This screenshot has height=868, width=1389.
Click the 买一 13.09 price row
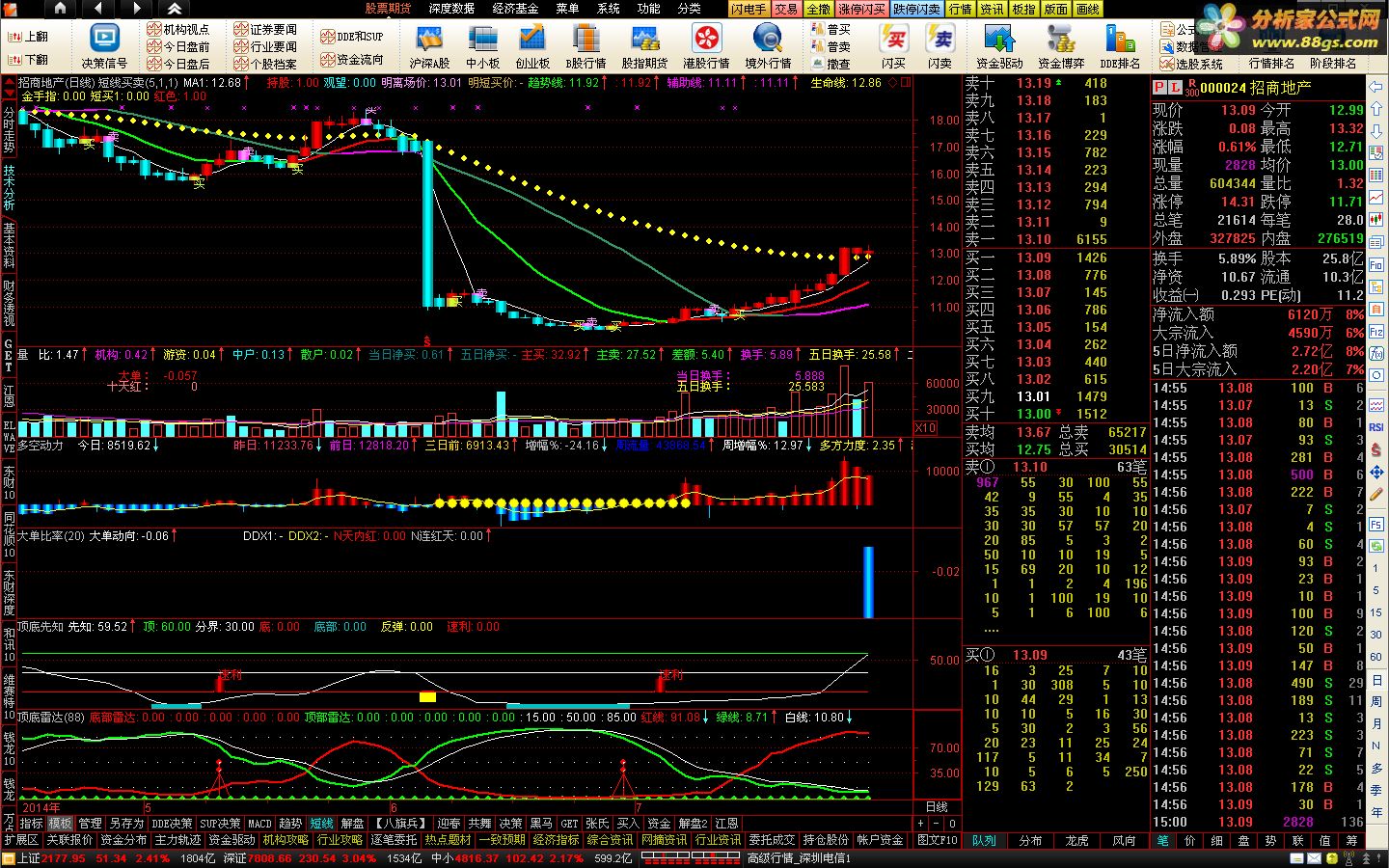(1056, 258)
